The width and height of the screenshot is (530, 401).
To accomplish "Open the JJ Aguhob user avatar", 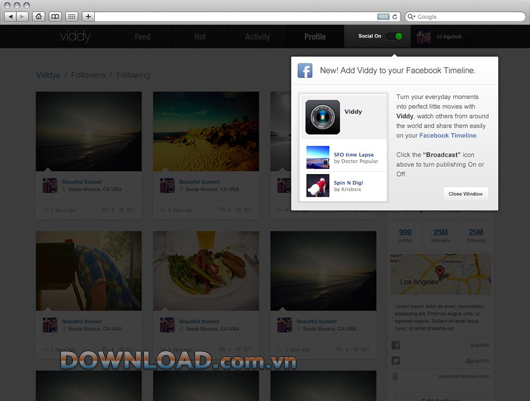I will tap(424, 37).
